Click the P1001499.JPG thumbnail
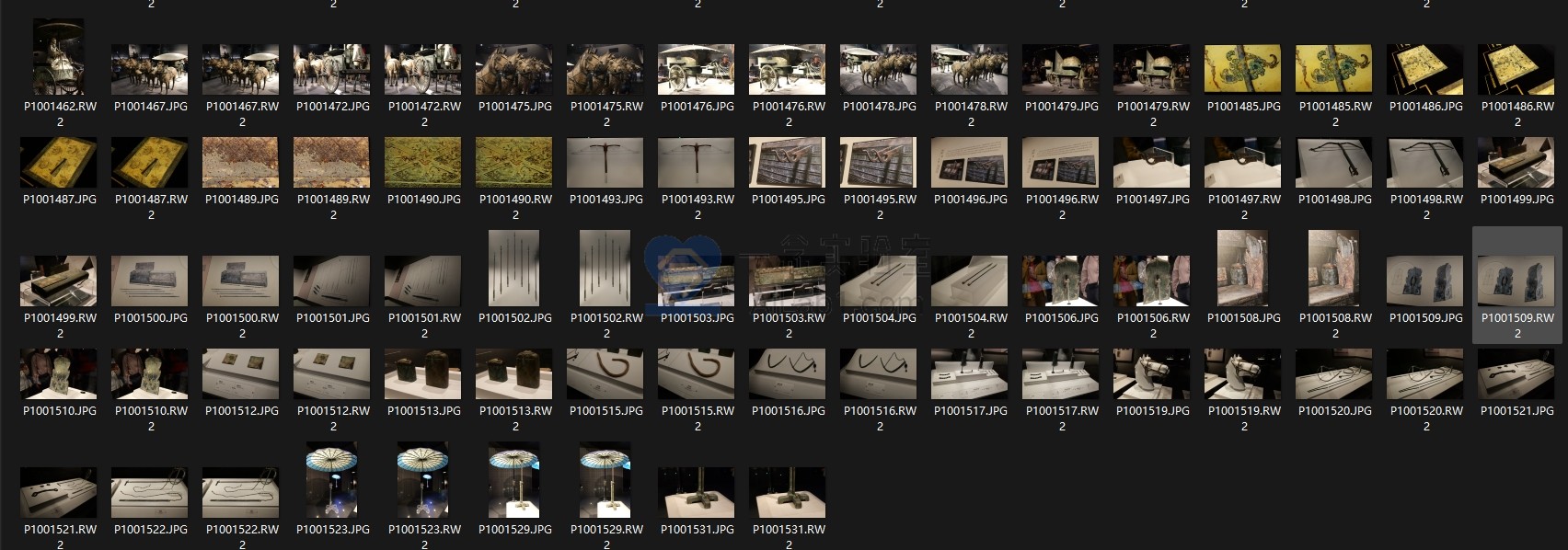This screenshot has width=1568, height=550. point(1516,163)
